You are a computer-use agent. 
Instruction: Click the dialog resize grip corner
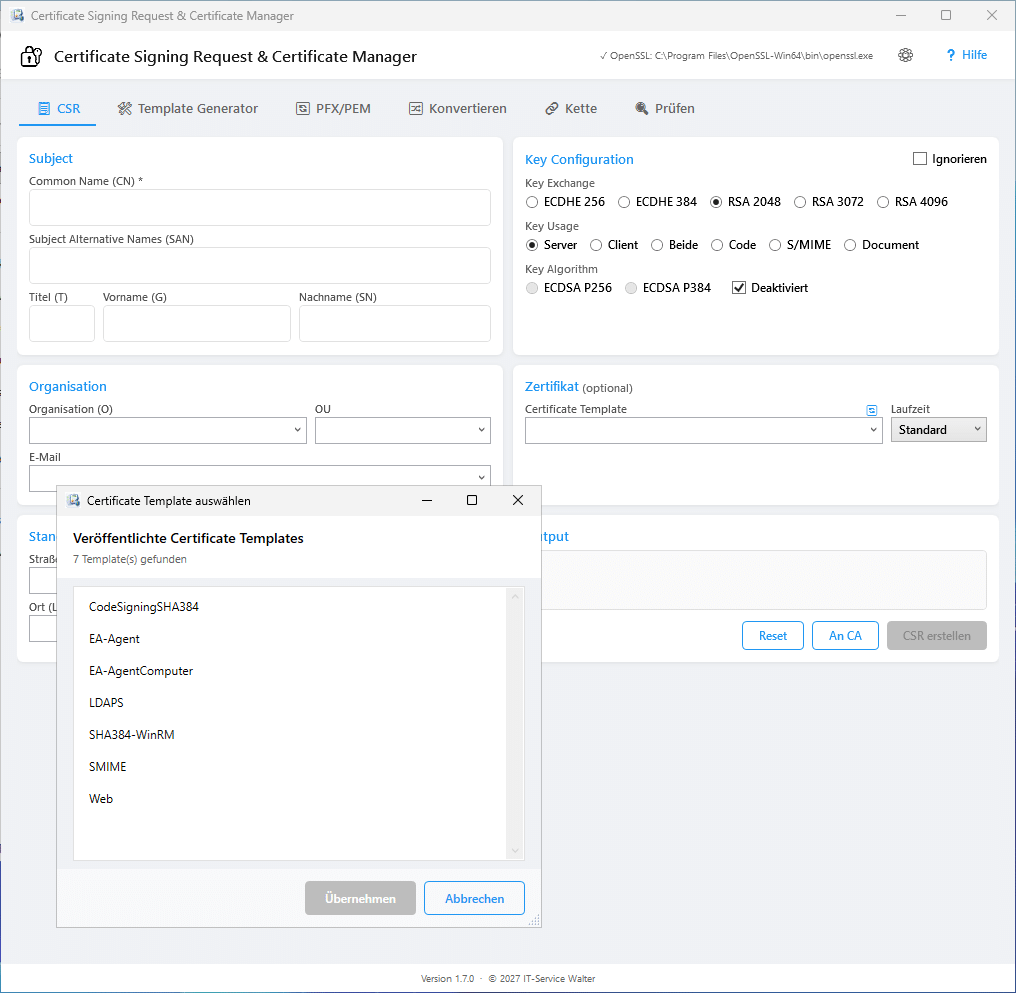[534, 920]
